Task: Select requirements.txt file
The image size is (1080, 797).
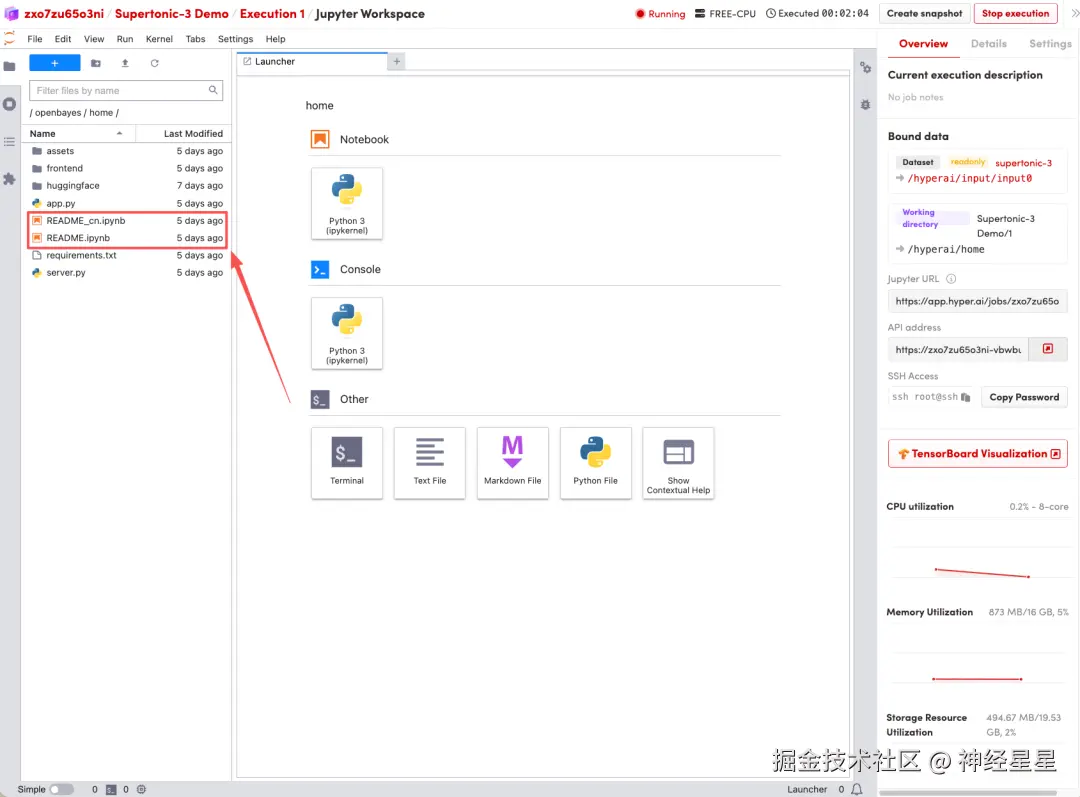Action: (x=127, y=255)
